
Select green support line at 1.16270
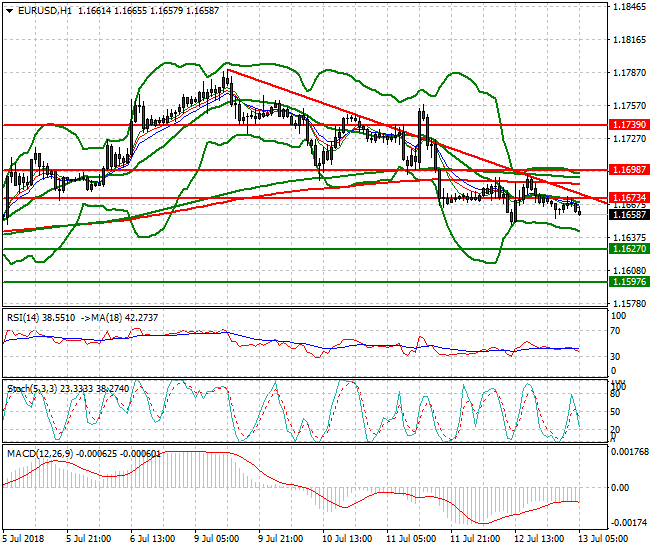click(x=300, y=248)
